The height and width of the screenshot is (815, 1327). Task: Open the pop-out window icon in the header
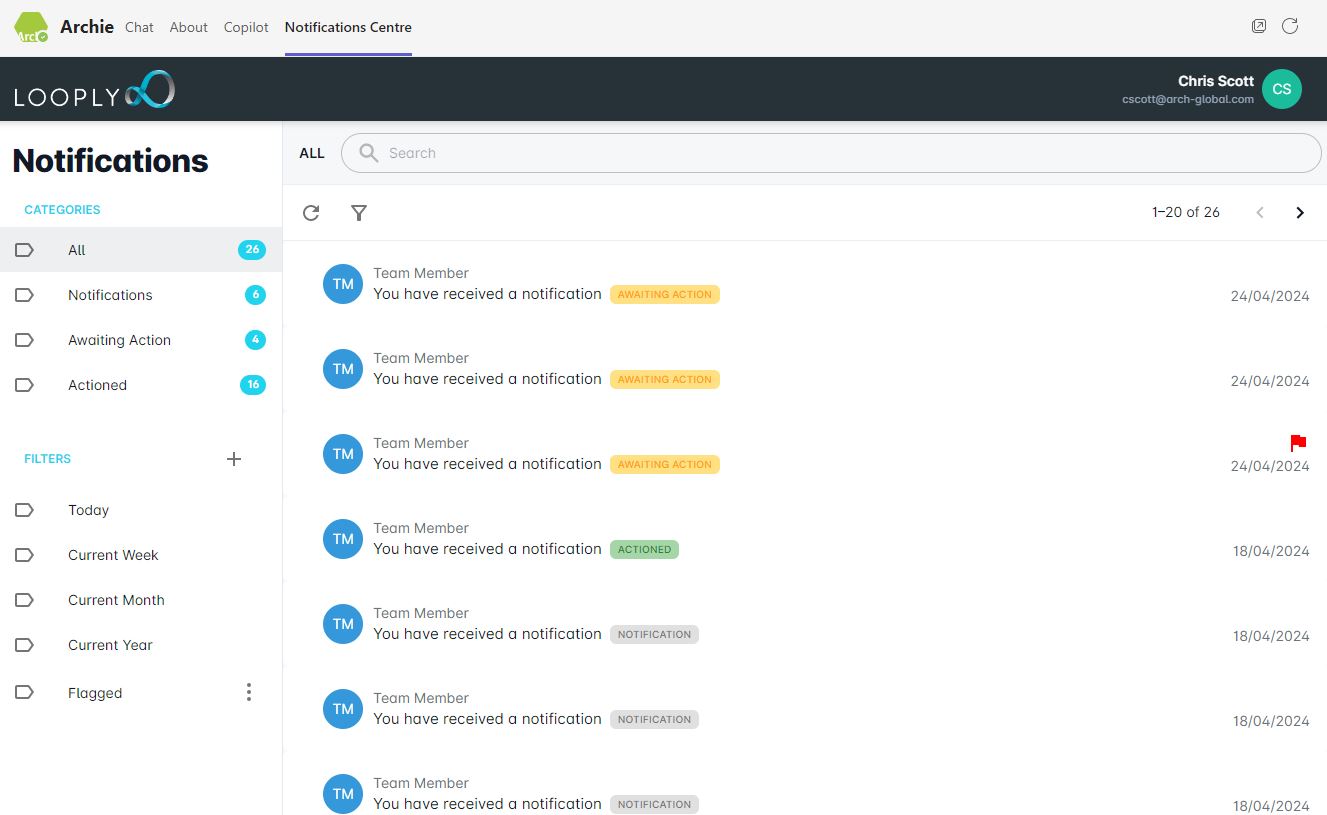pos(1259,25)
